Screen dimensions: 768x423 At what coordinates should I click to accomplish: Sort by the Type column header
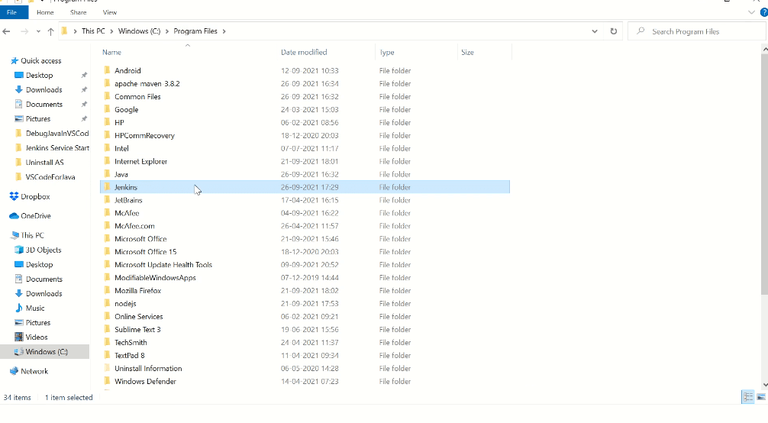point(387,52)
